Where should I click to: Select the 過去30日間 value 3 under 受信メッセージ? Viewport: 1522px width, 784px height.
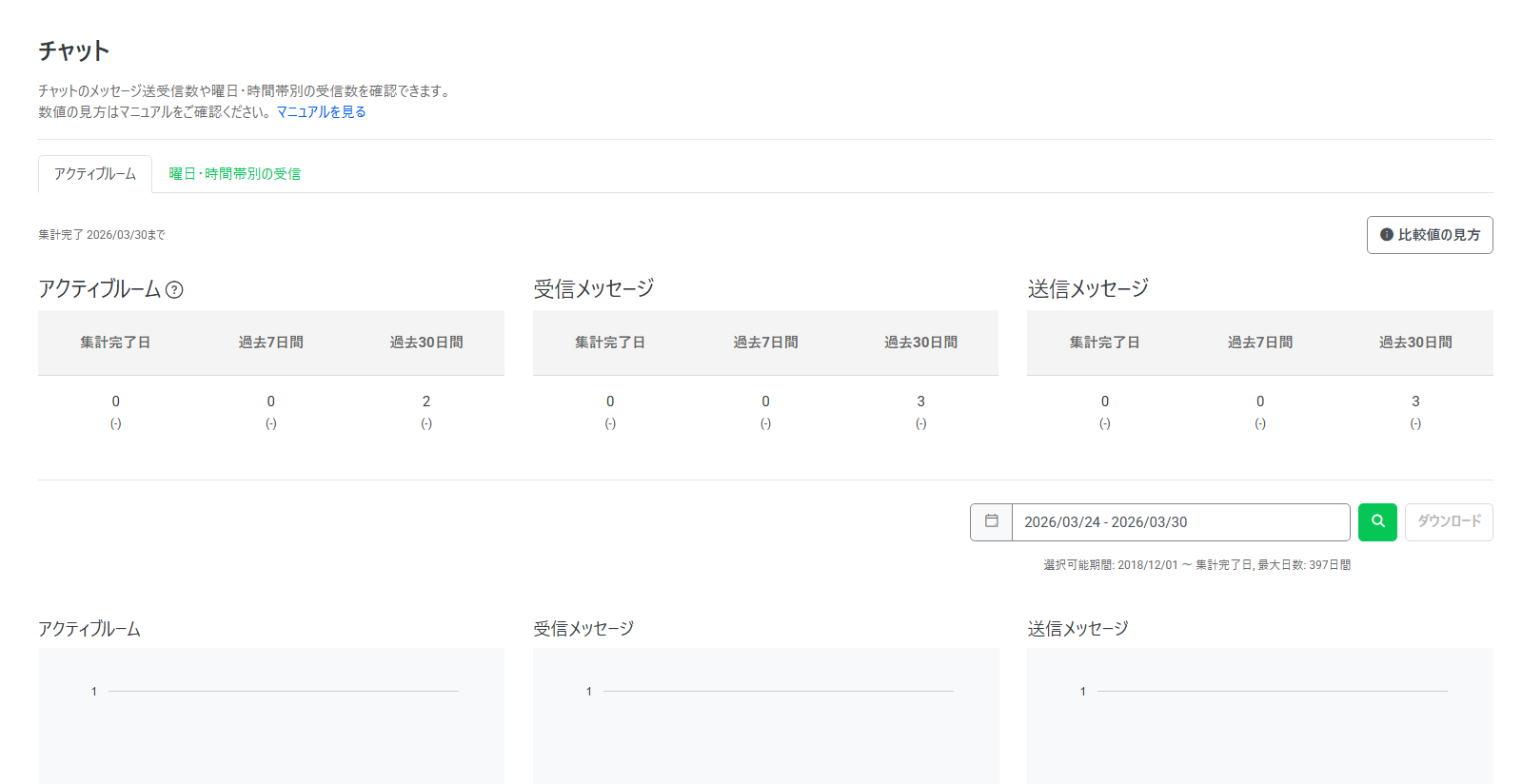(x=920, y=402)
